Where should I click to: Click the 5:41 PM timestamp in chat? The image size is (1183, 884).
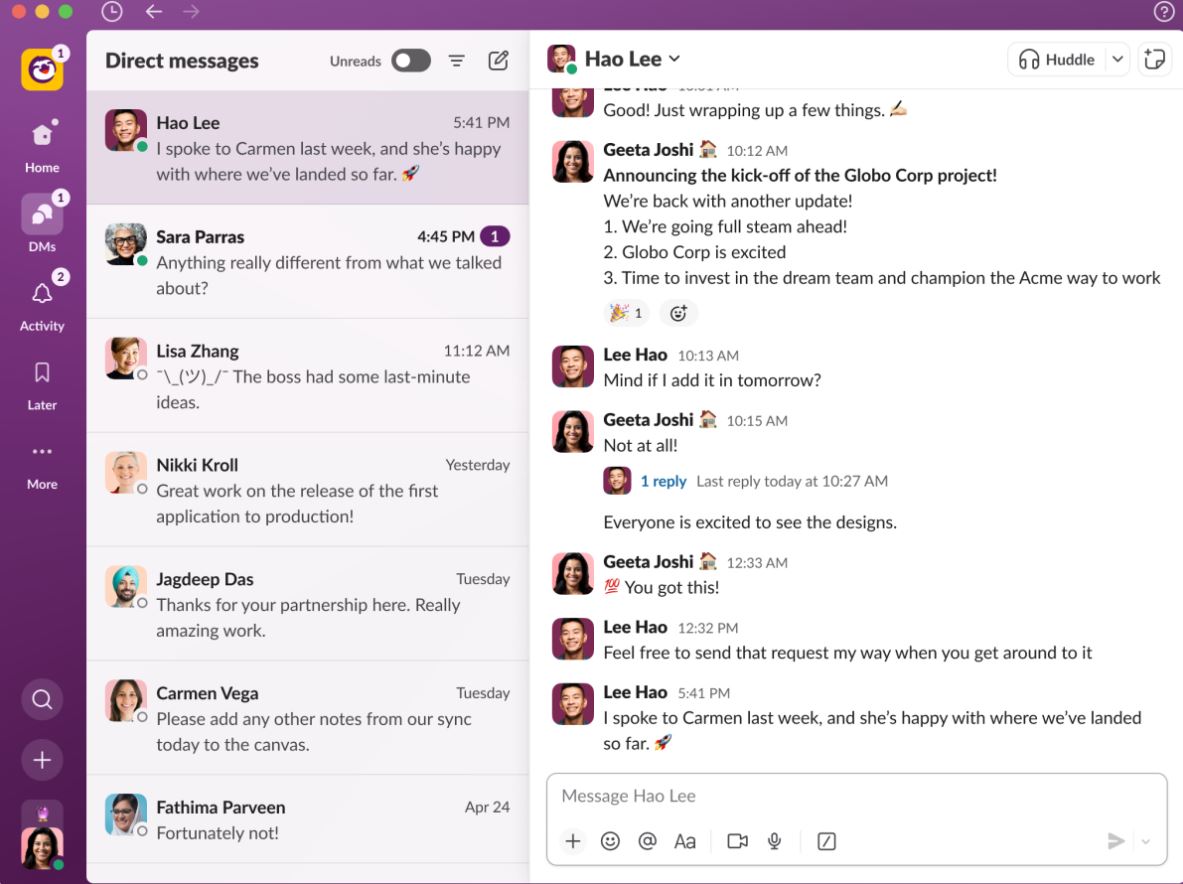703,693
